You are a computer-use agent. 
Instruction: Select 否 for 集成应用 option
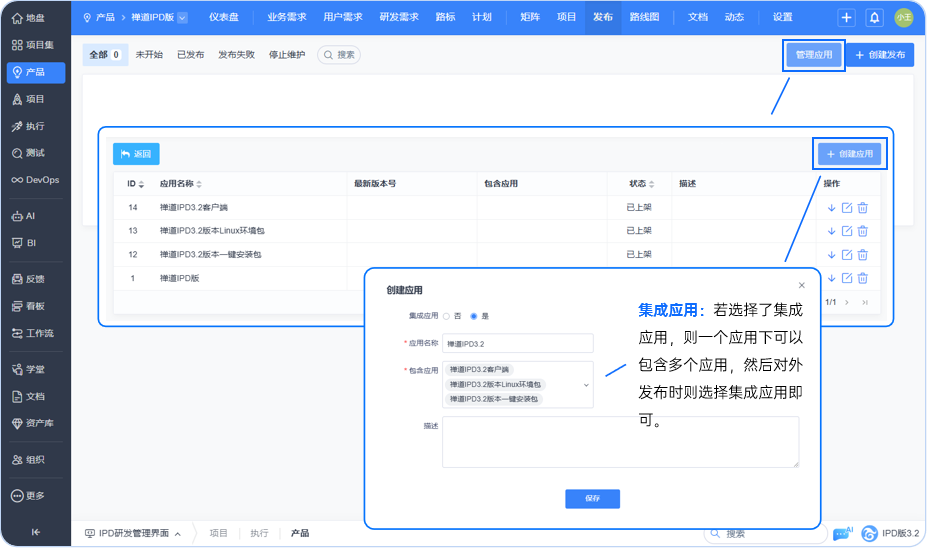click(447, 316)
